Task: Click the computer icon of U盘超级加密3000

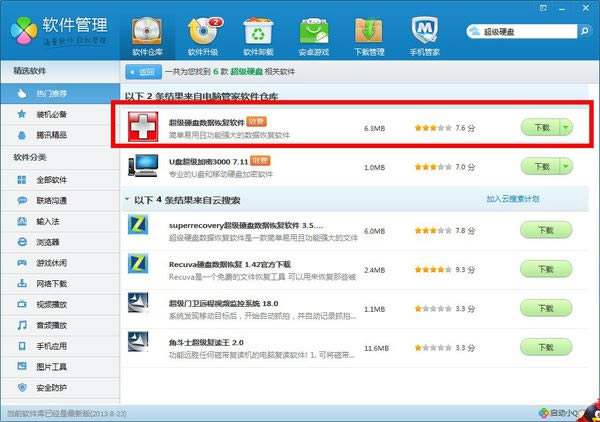Action: [143, 165]
